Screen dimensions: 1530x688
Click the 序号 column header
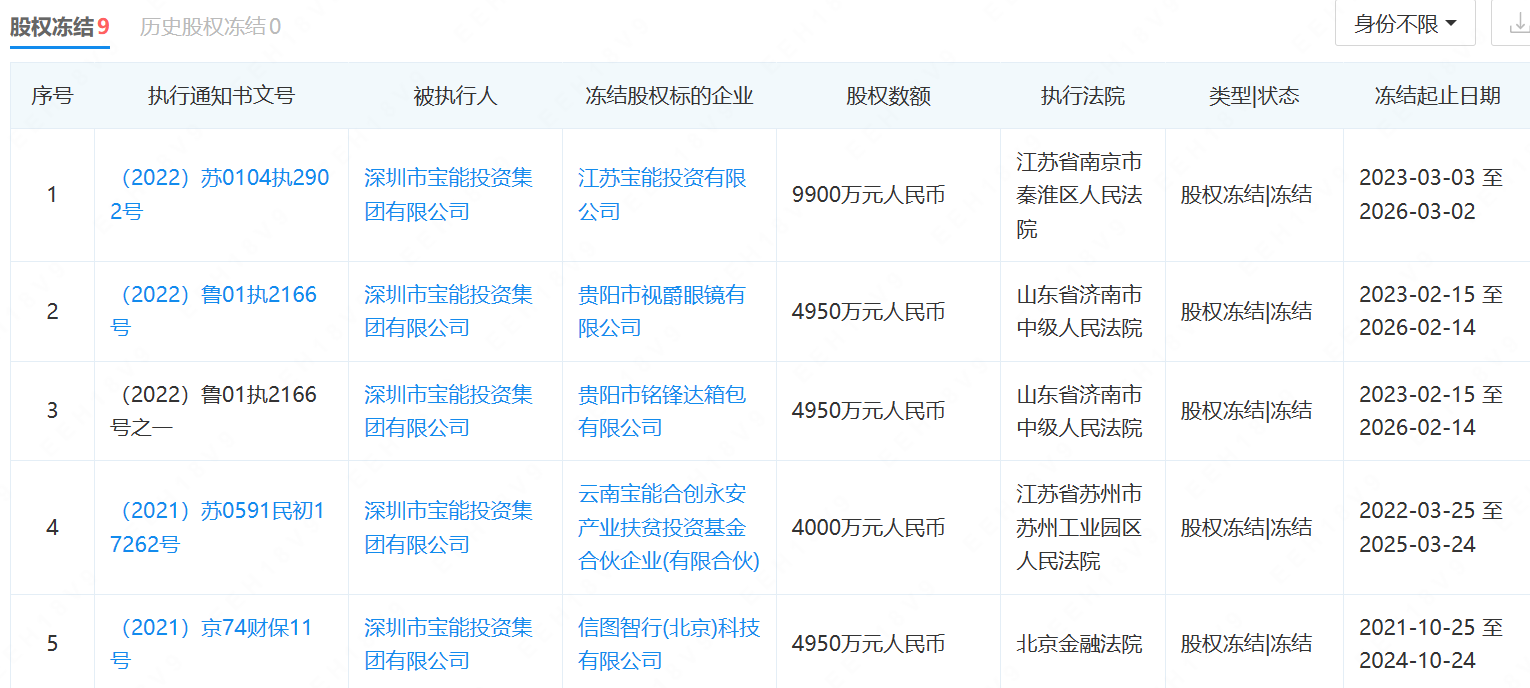pyautogui.click(x=52, y=96)
